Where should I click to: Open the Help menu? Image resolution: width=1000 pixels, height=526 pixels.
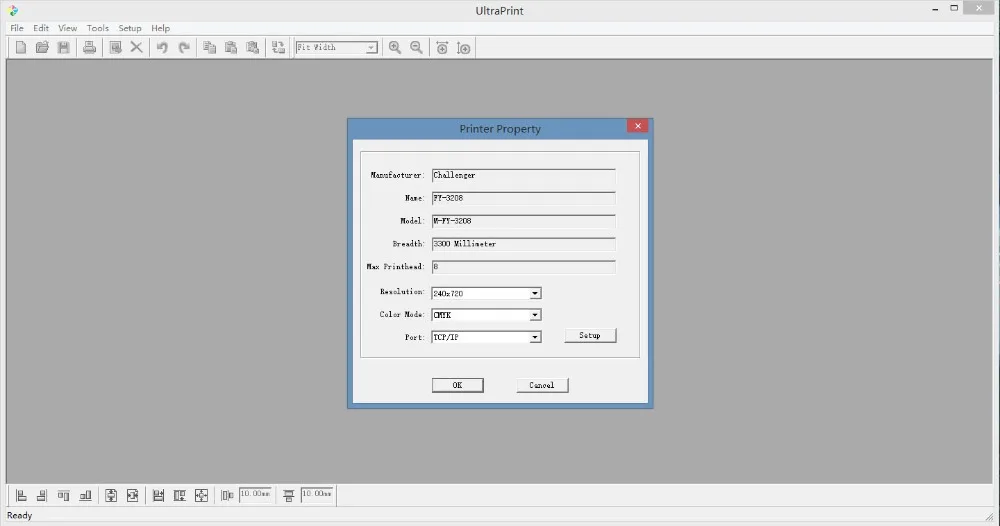tap(160, 28)
